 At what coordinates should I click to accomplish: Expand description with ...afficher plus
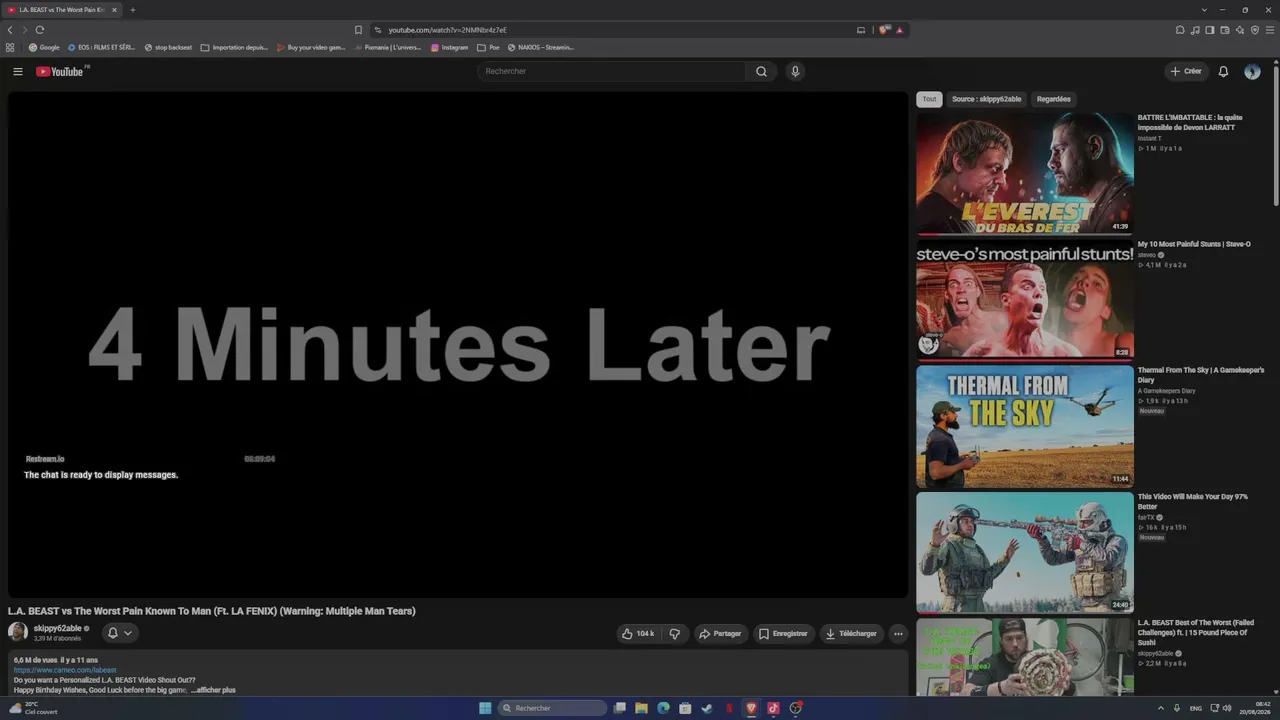pyautogui.click(x=213, y=690)
